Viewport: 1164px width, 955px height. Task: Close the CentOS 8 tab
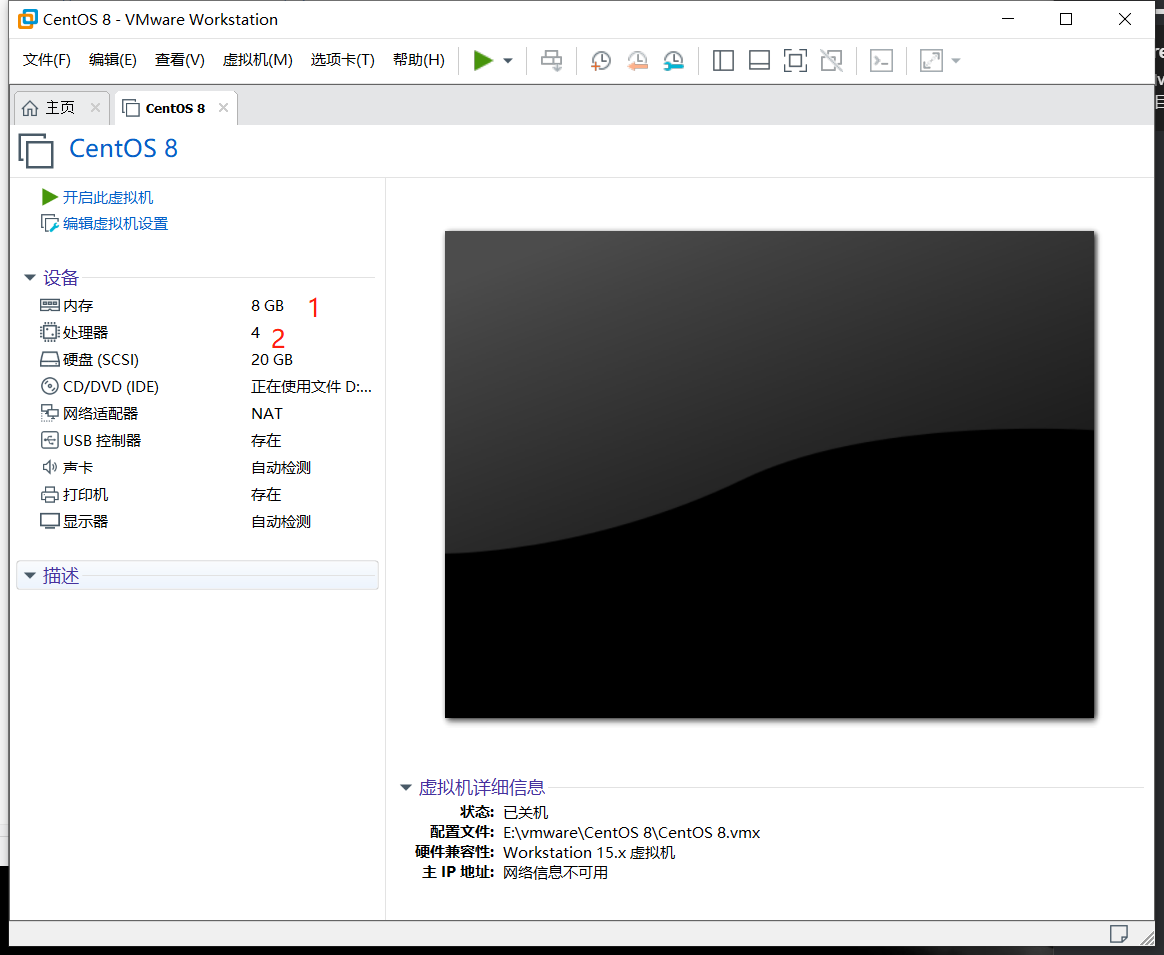pyautogui.click(x=223, y=107)
